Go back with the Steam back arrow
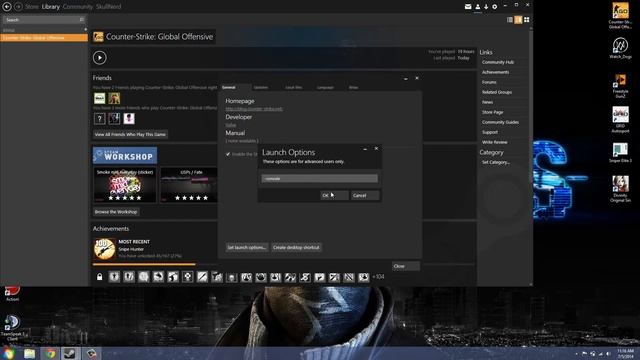 7,7
